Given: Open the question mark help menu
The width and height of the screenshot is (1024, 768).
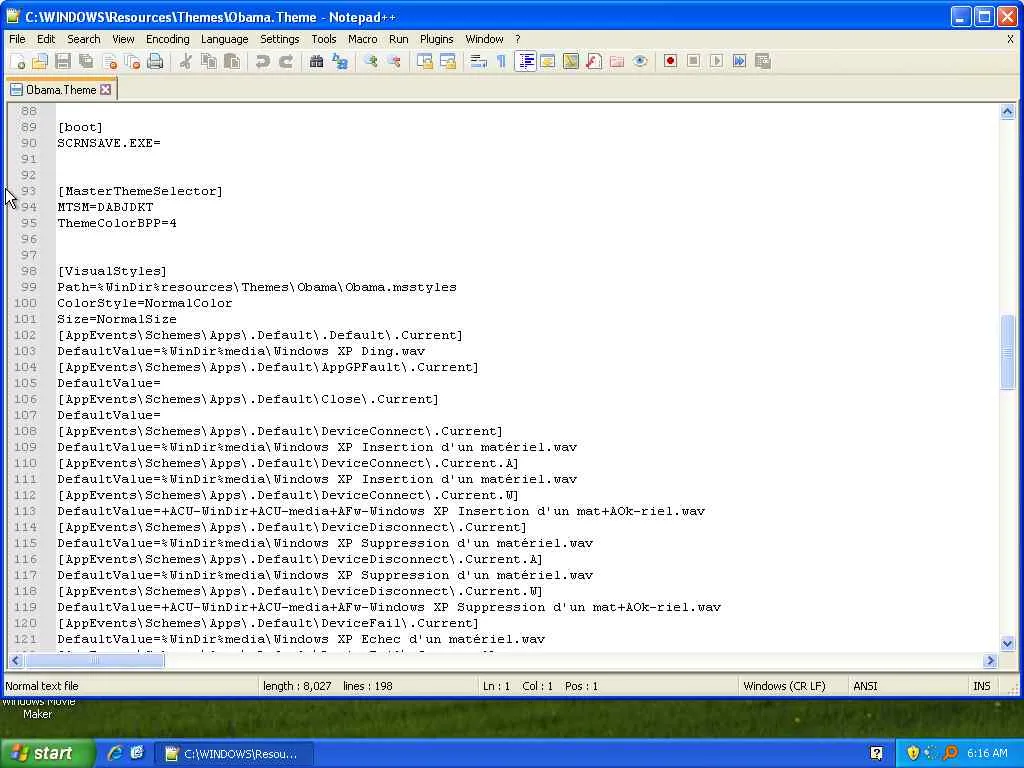Looking at the screenshot, I should (518, 39).
